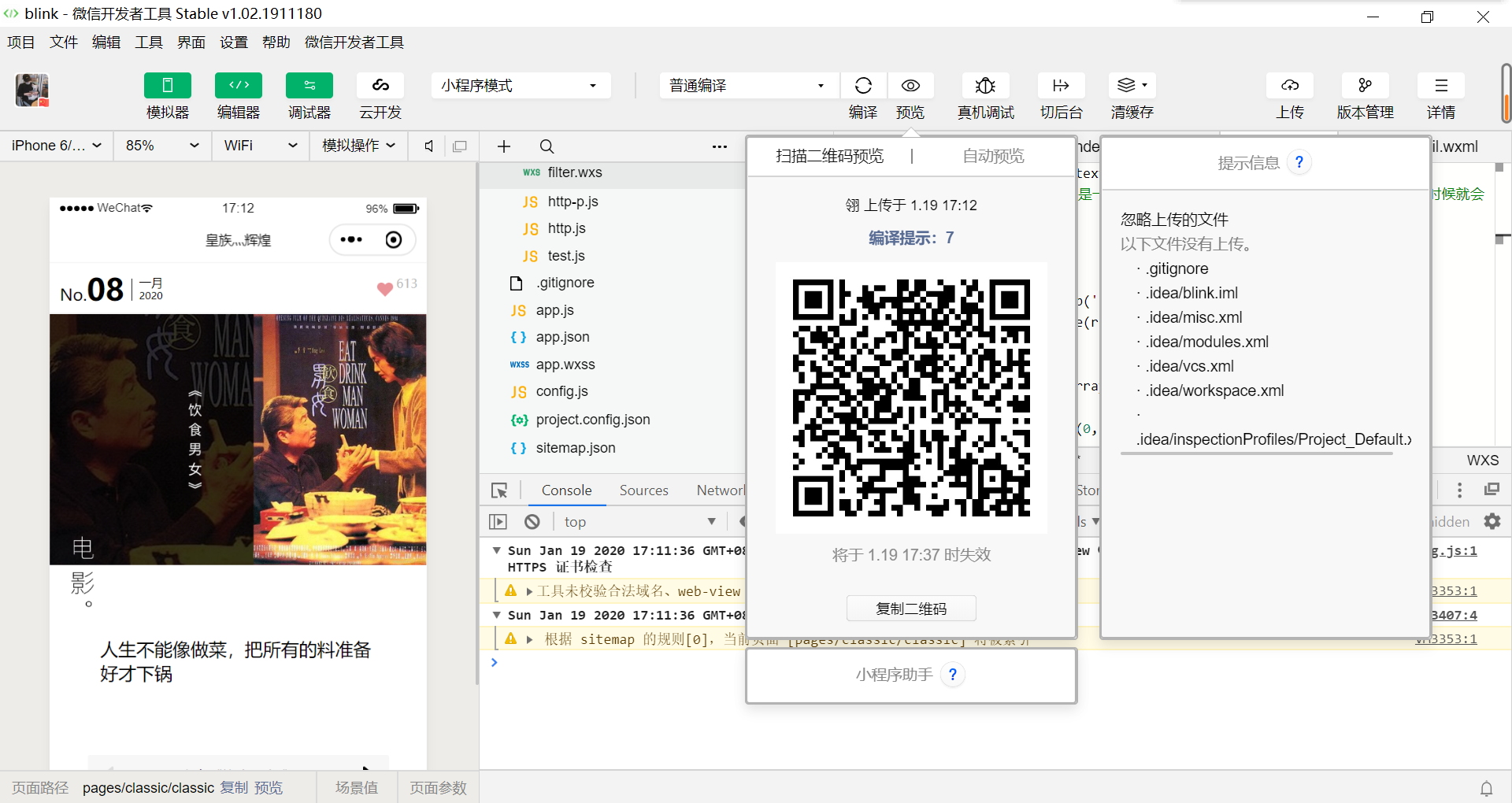The image size is (1512, 803).
Task: Toggle the 编辑器 editor panel button
Action: coord(239,85)
